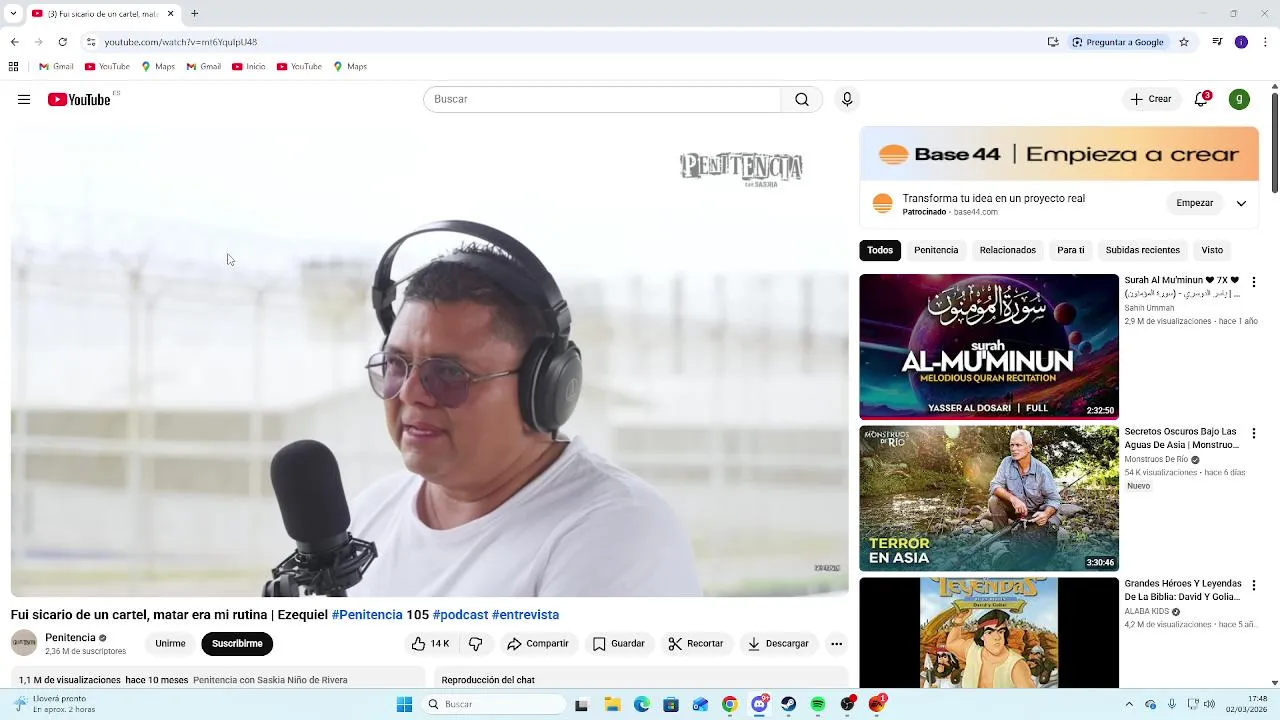
Task: Click the Recortar button
Action: pos(696,644)
